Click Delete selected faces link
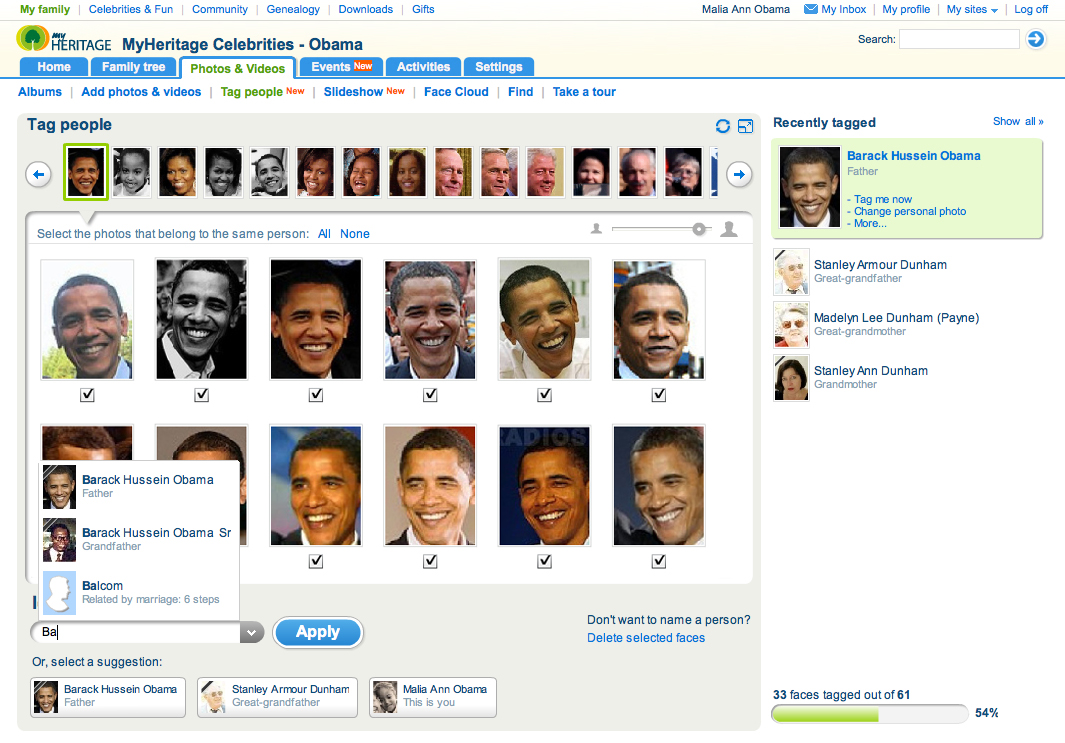This screenshot has width=1065, height=743. 646,638
